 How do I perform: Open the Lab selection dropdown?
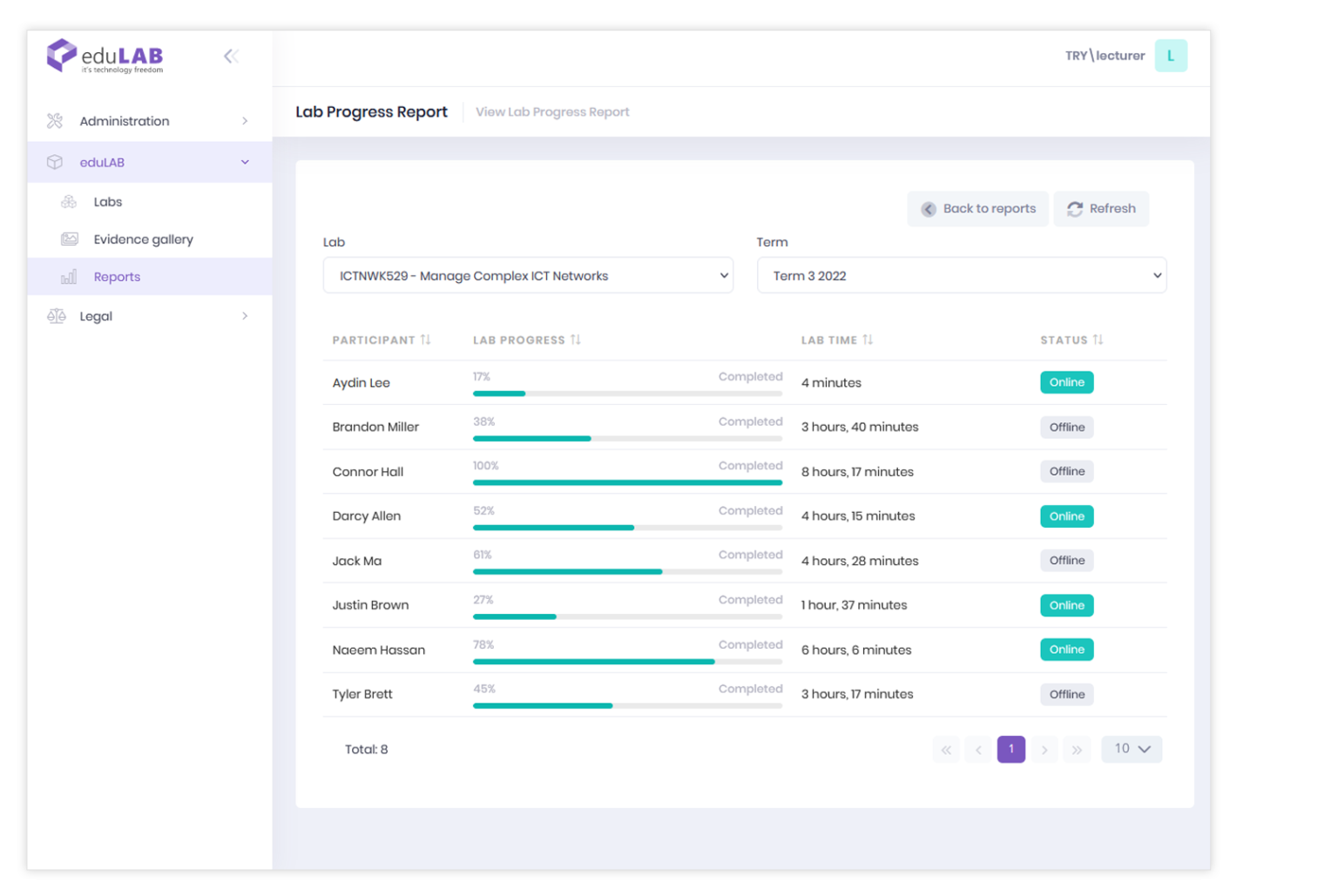point(528,276)
